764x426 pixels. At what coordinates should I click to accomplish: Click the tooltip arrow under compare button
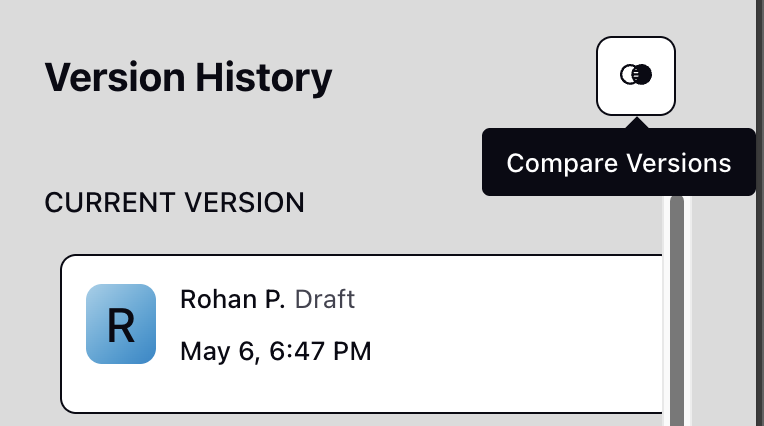636,123
